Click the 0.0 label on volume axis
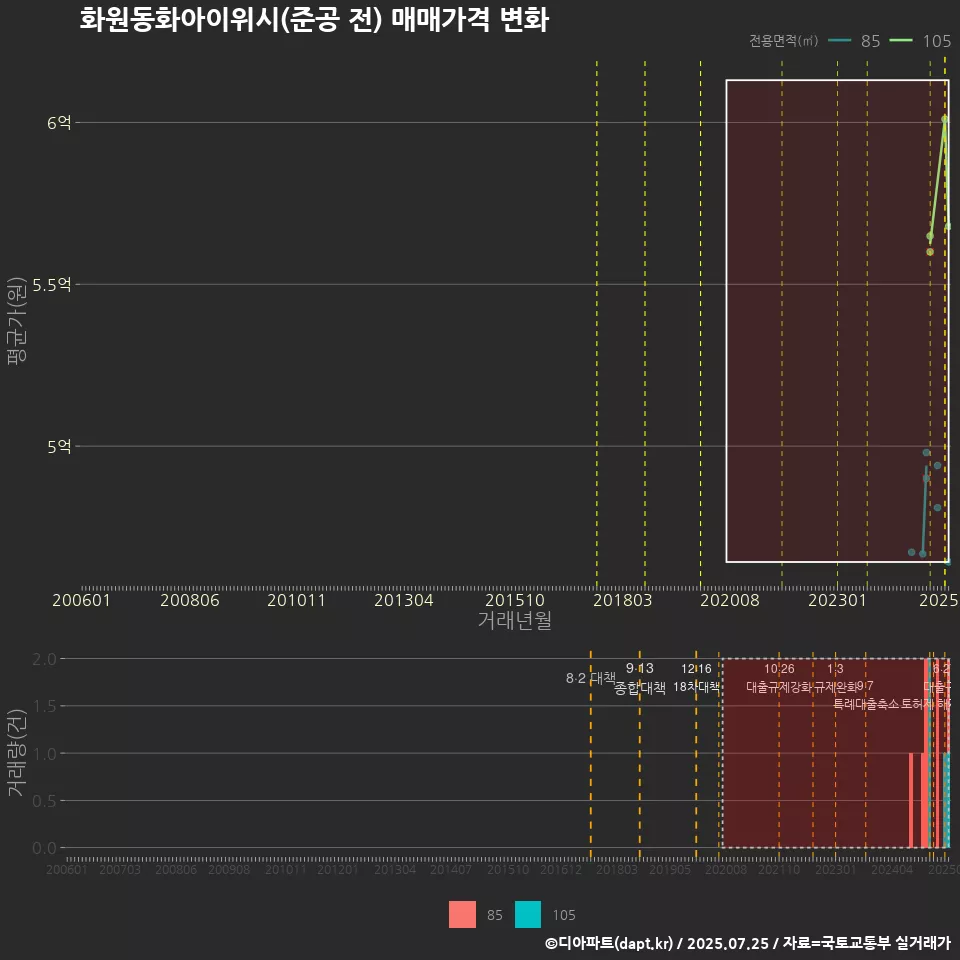960x960 pixels. (44, 848)
